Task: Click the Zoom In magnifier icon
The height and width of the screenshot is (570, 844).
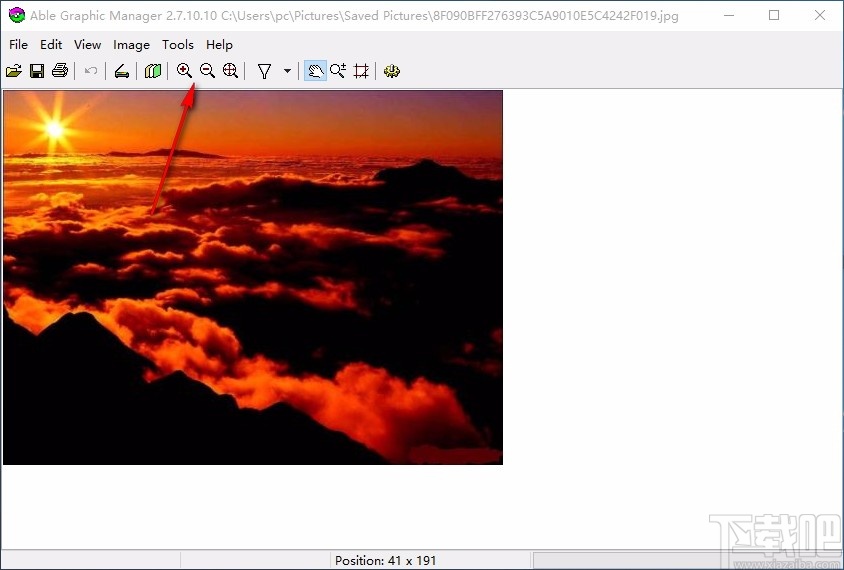Action: pos(184,71)
